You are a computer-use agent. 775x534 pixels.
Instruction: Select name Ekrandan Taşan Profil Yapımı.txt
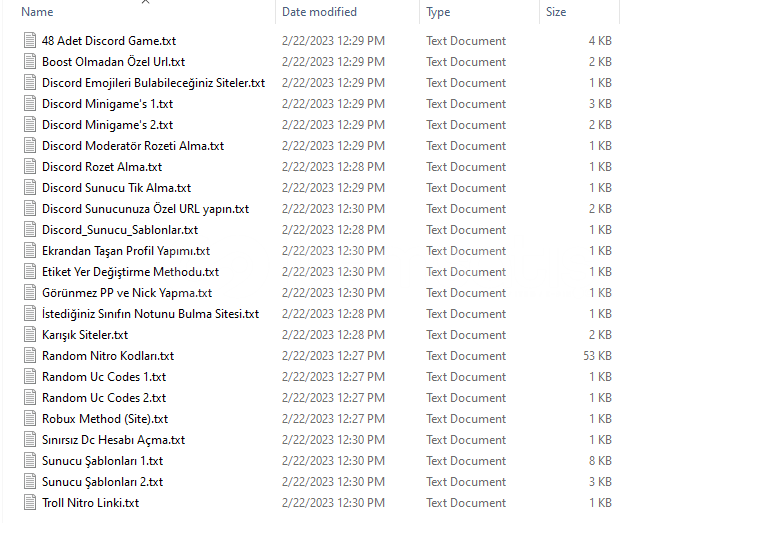pos(126,251)
